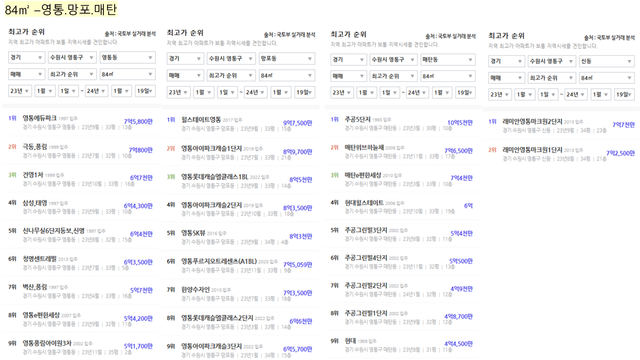Open the 망포동 neighborhood dropdown

tap(287, 59)
